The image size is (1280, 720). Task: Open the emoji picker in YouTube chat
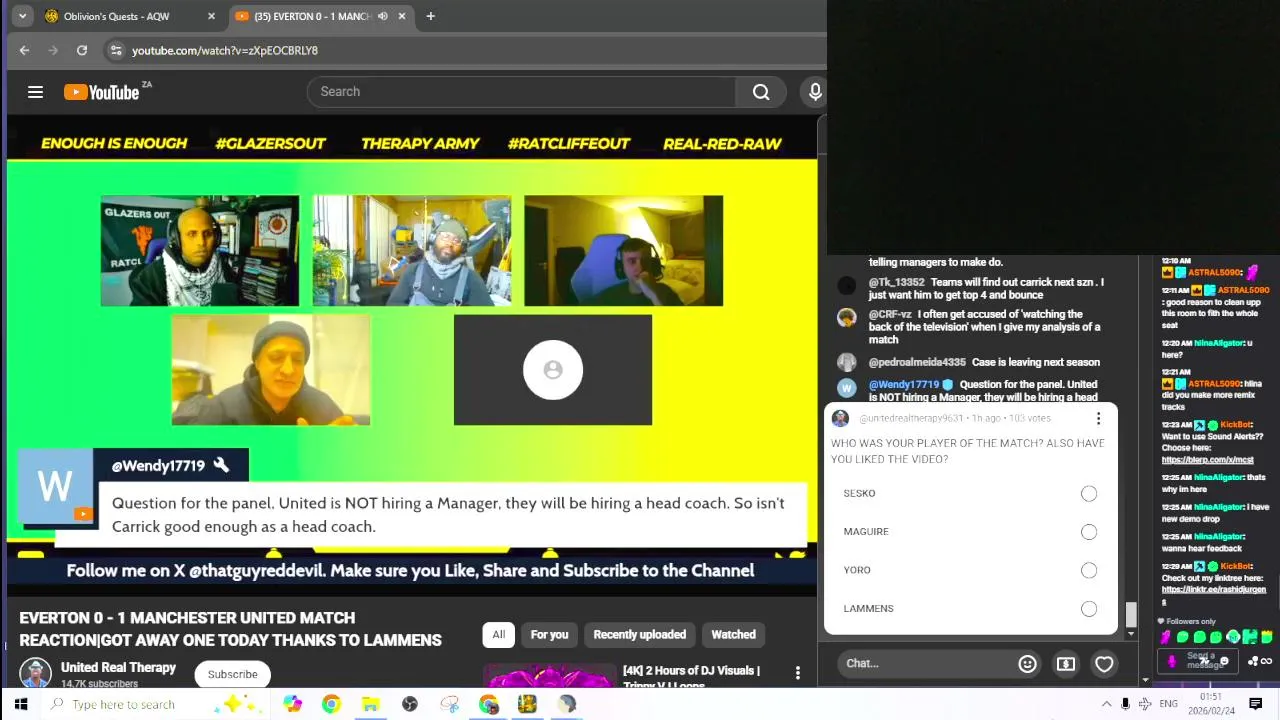[x=1027, y=663]
